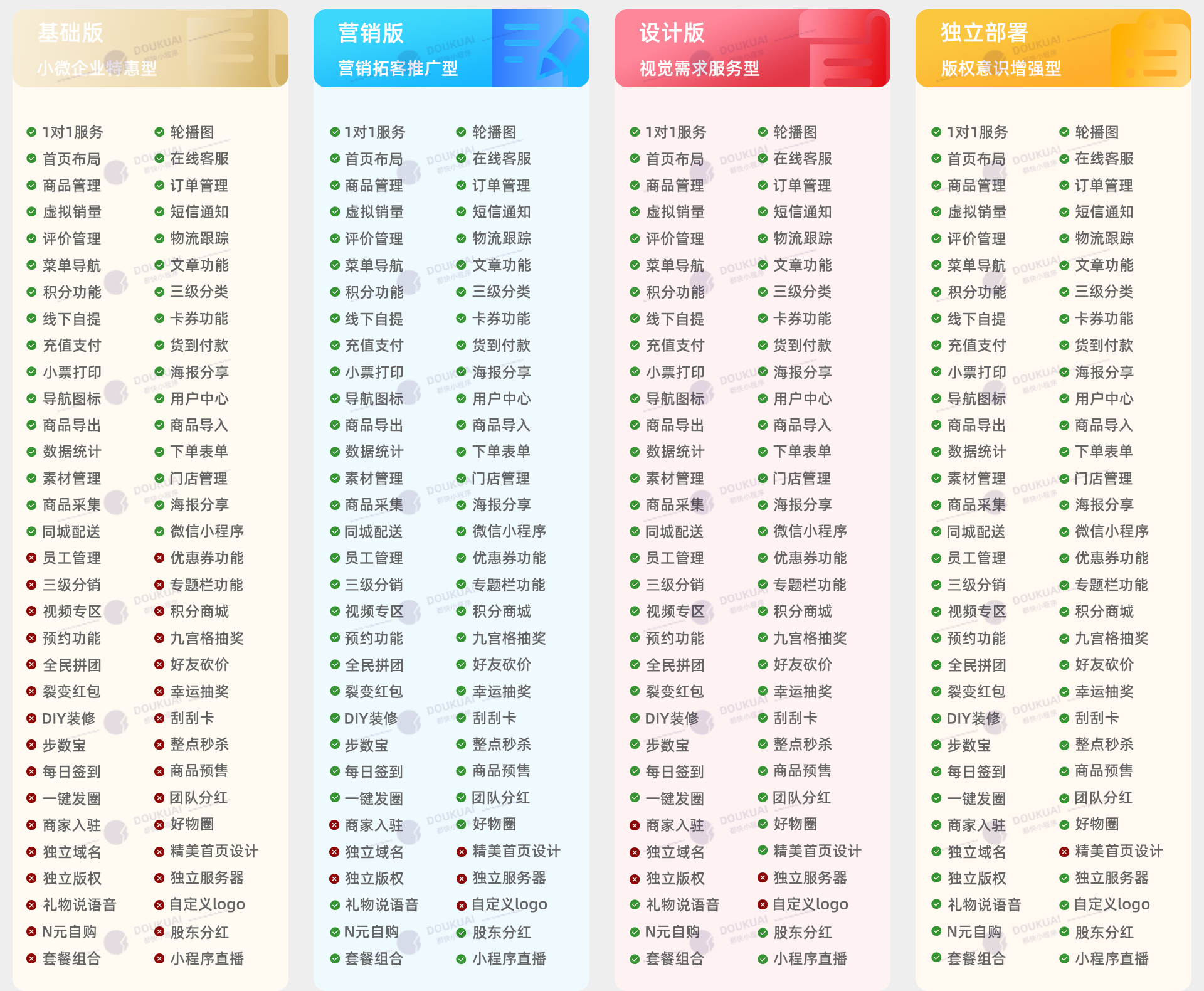Click 九宫格抽奖 text in 基础版 column
This screenshot has height=991, width=1204.
(207, 639)
